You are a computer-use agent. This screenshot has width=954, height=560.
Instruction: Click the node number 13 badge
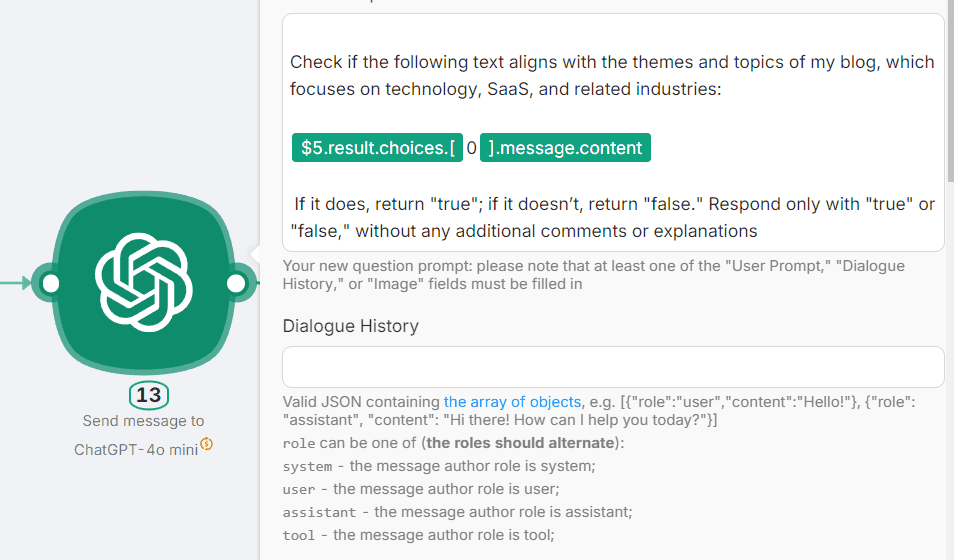pyautogui.click(x=148, y=395)
